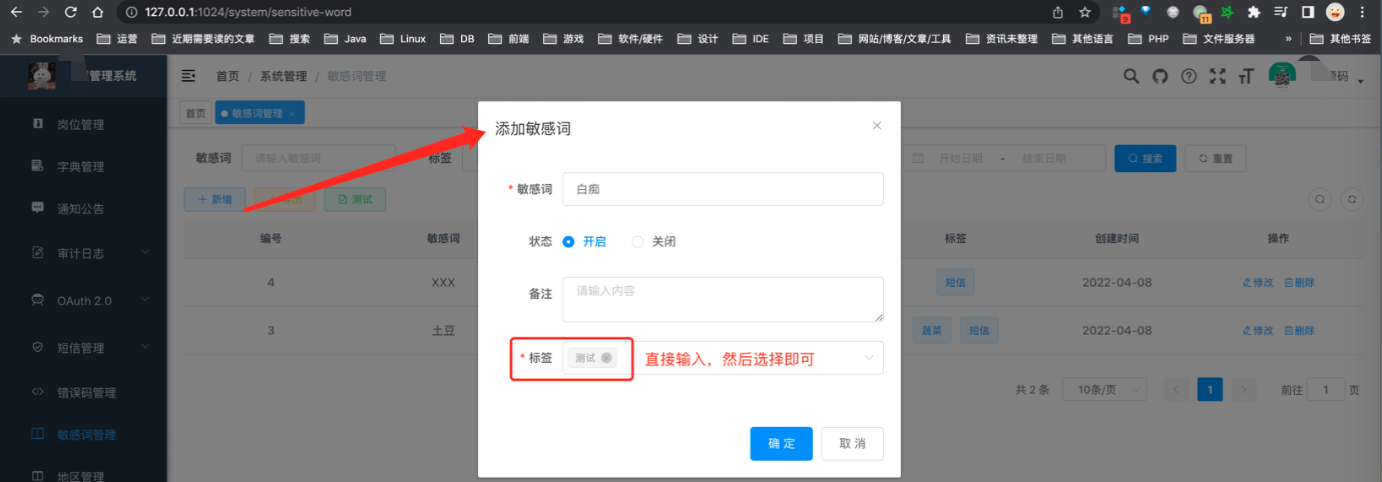Click 修改 link in the 土豆 row

click(x=1258, y=330)
